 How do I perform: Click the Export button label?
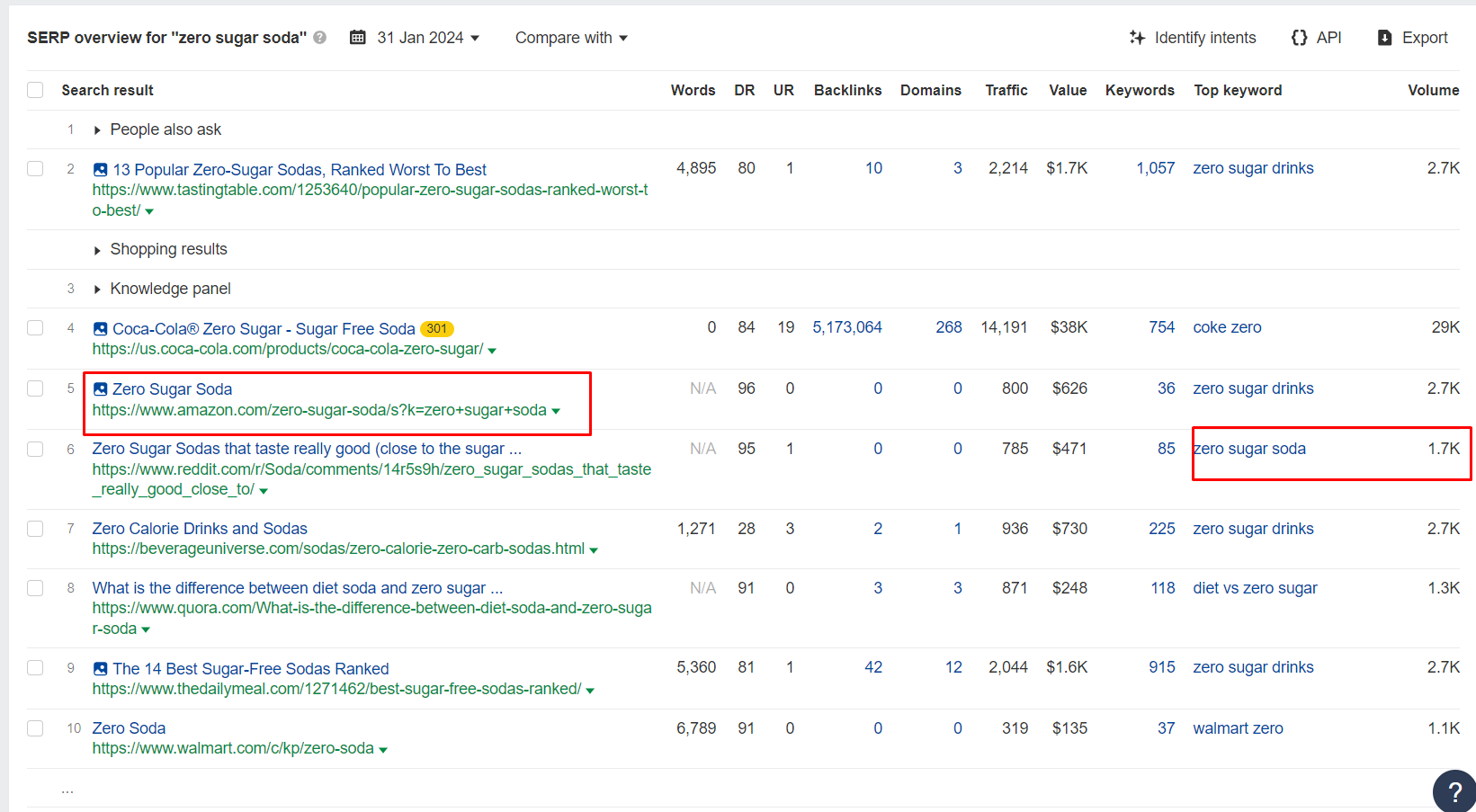click(1425, 38)
